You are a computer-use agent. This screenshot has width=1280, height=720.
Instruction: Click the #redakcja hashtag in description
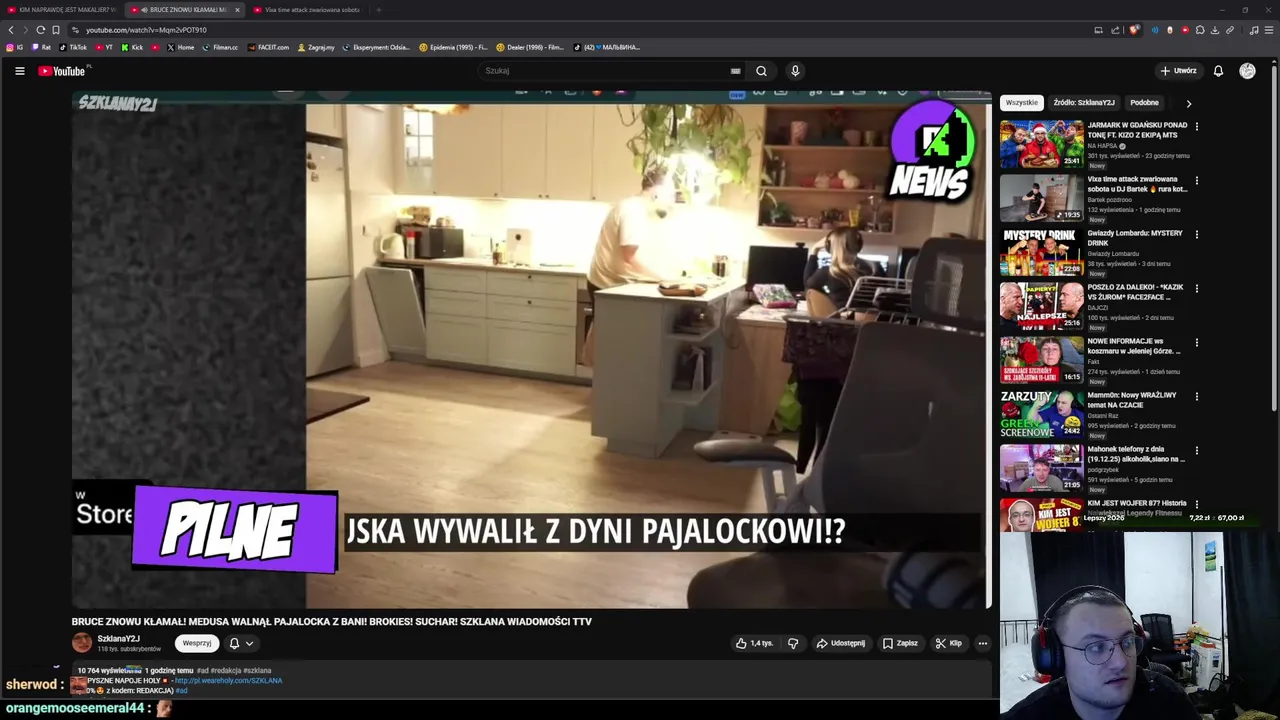(x=225, y=670)
